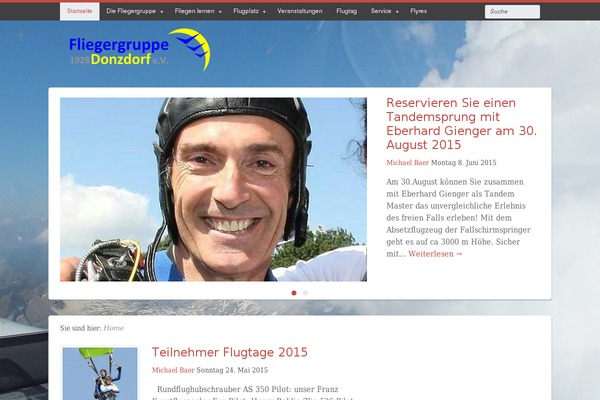The width and height of the screenshot is (600, 400).
Task: Open the Flugtag menu item
Action: click(347, 11)
